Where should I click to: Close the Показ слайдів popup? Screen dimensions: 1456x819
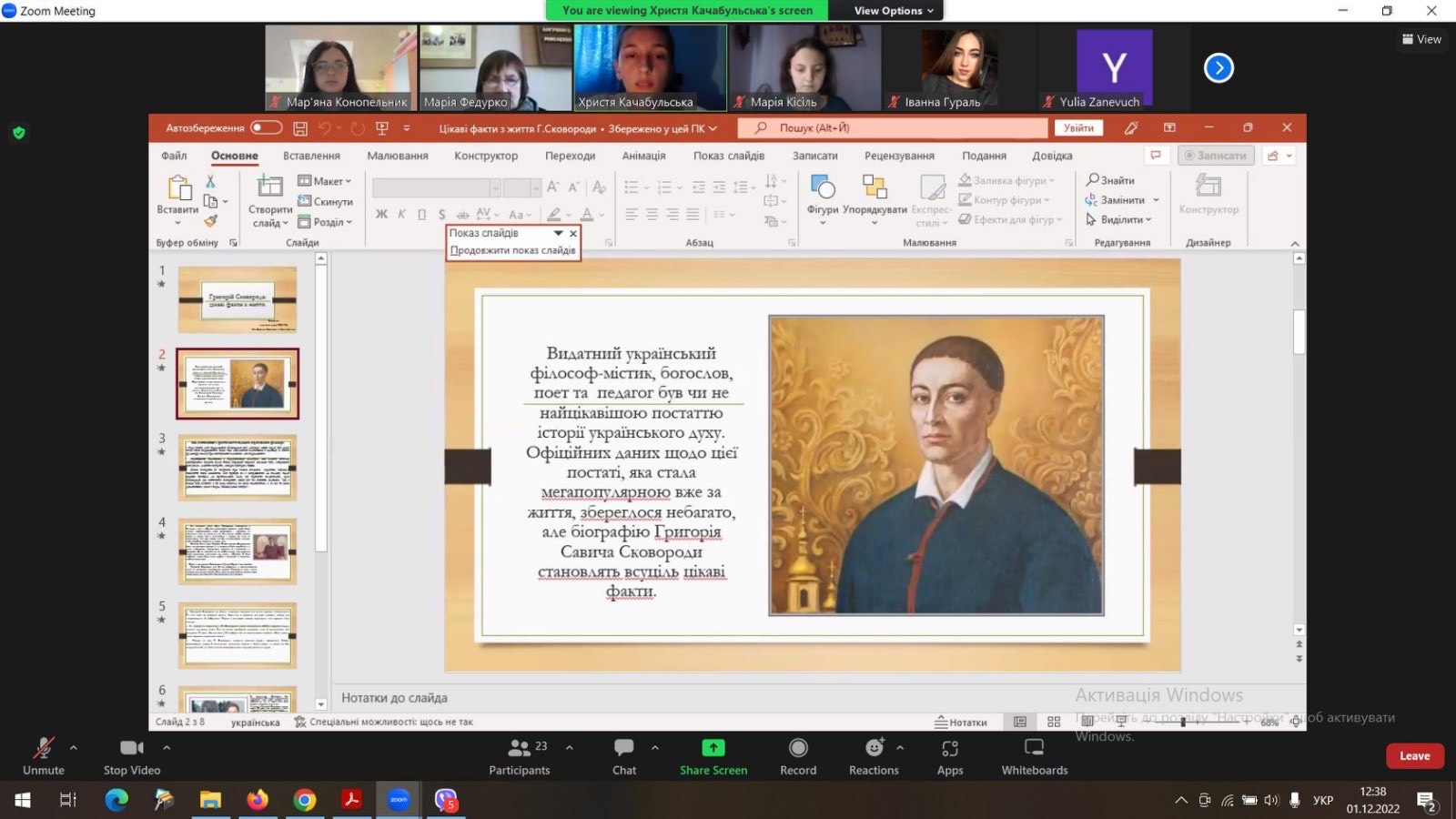click(x=573, y=234)
